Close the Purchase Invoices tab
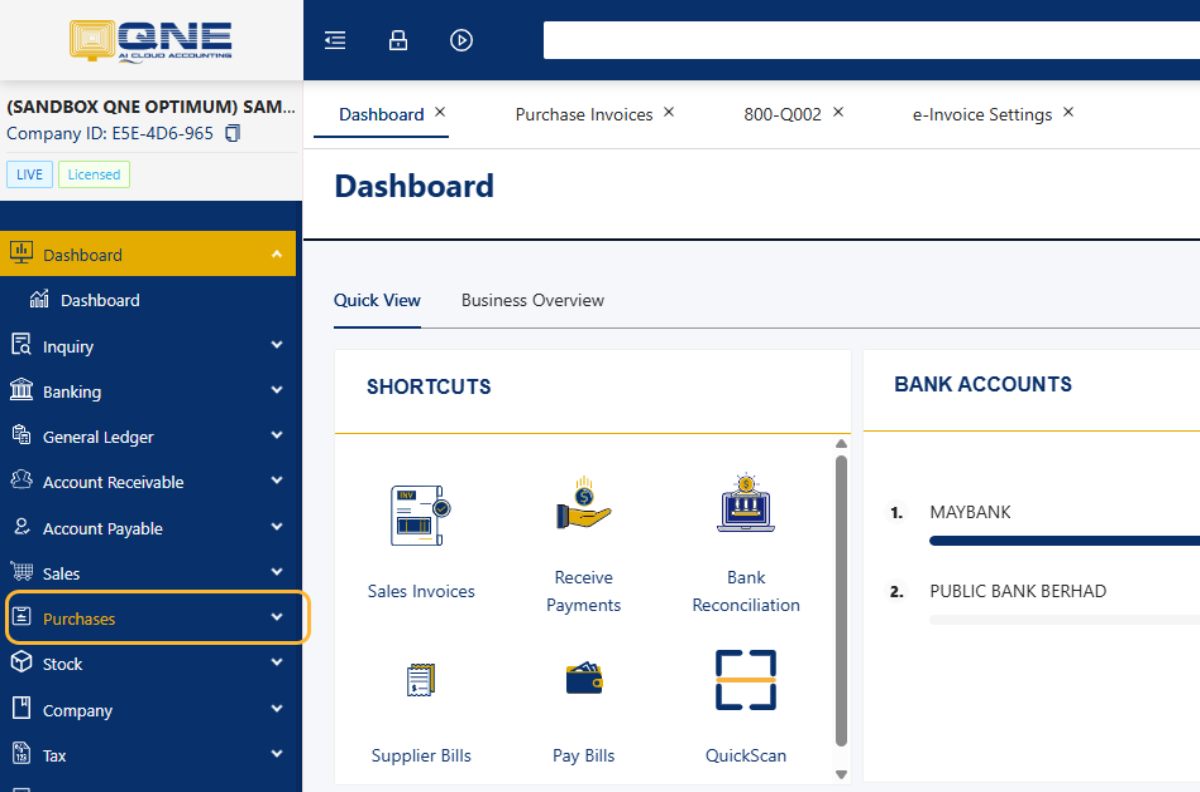This screenshot has height=792, width=1200. pyautogui.click(x=669, y=112)
